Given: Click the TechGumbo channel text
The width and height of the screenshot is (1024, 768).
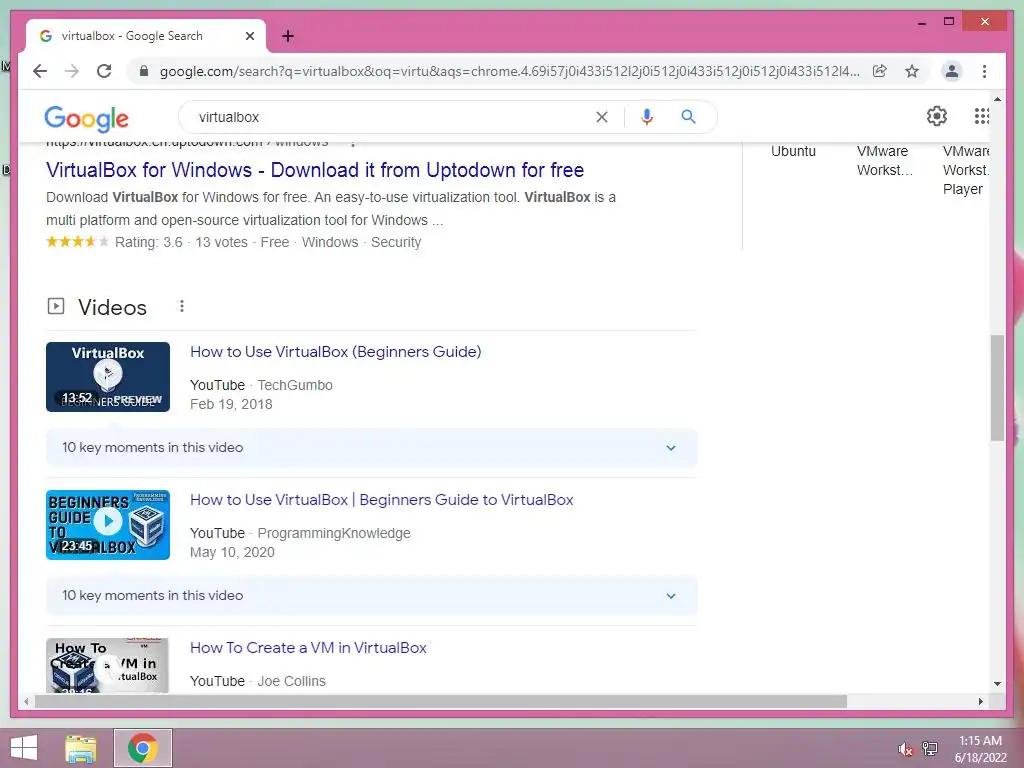Looking at the screenshot, I should click(x=295, y=385).
